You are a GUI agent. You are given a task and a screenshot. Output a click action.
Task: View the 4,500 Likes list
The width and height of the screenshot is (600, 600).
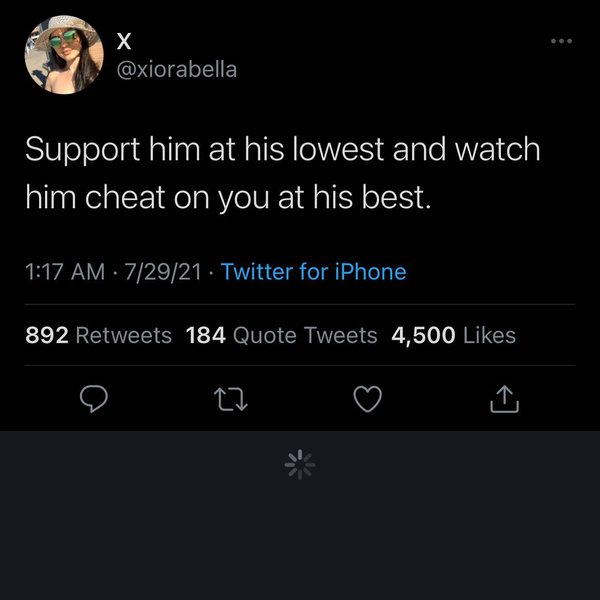(x=453, y=335)
